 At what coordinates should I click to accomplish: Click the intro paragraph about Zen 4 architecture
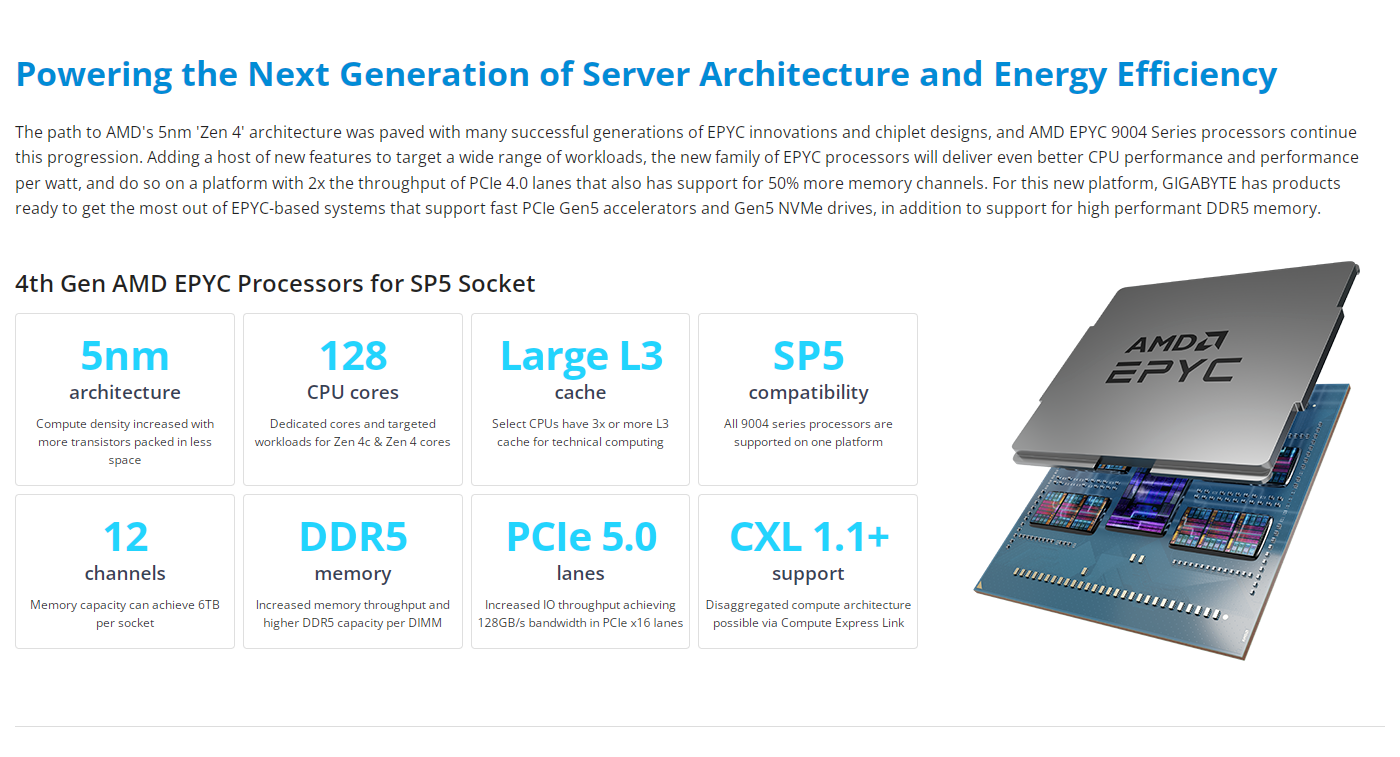687,170
